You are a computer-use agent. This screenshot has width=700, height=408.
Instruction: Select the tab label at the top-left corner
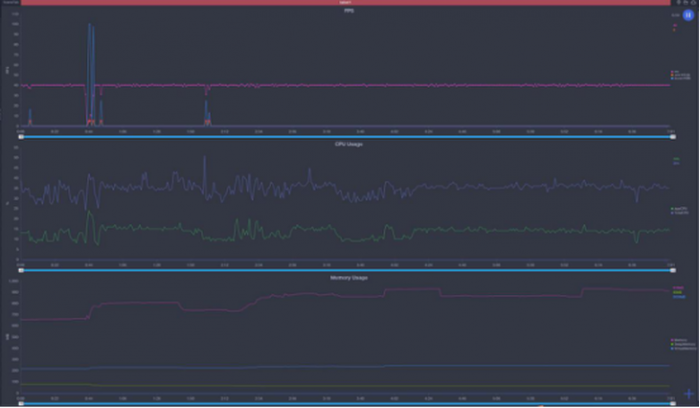coord(9,3)
